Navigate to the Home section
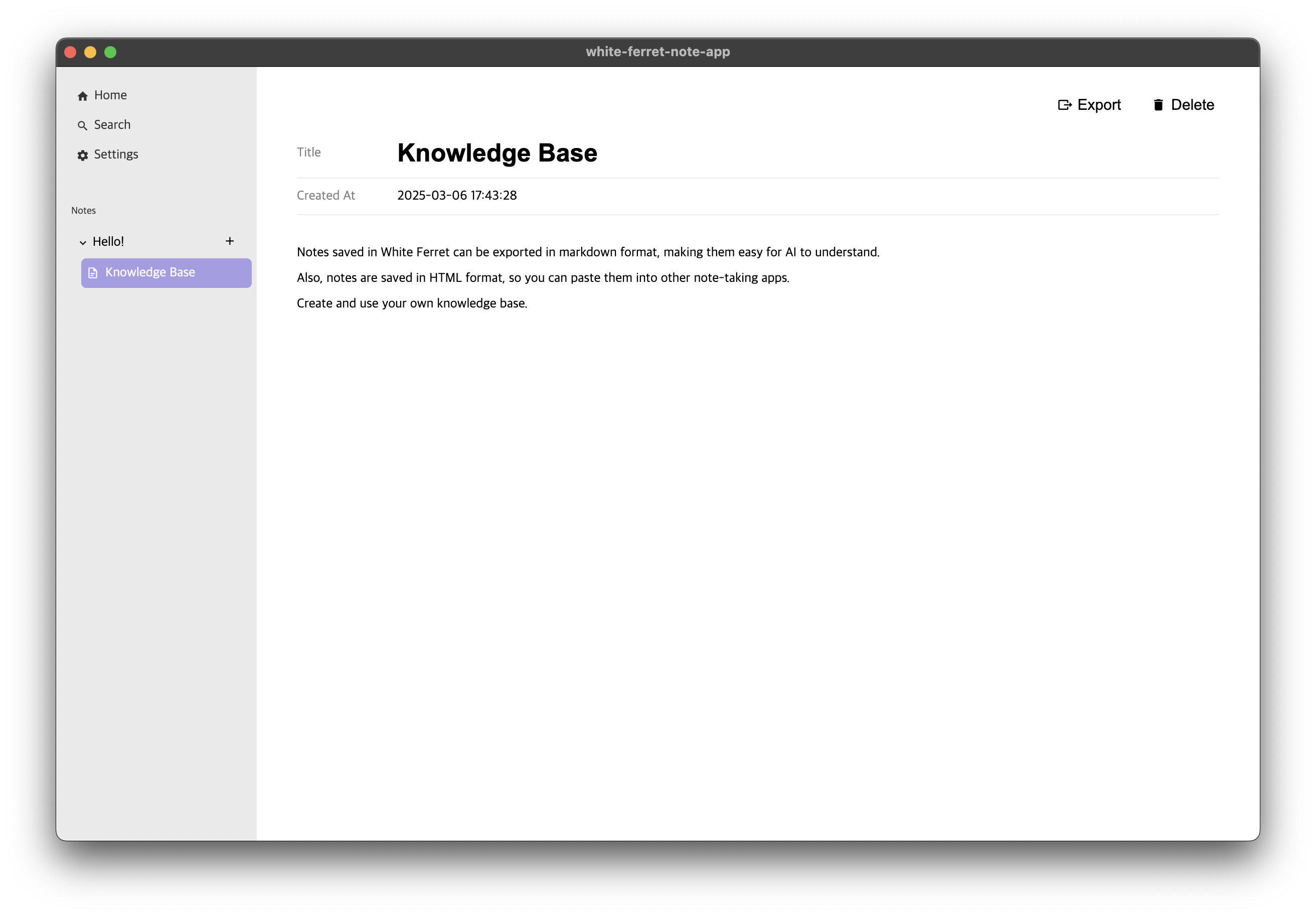The width and height of the screenshot is (1316, 915). click(x=110, y=95)
